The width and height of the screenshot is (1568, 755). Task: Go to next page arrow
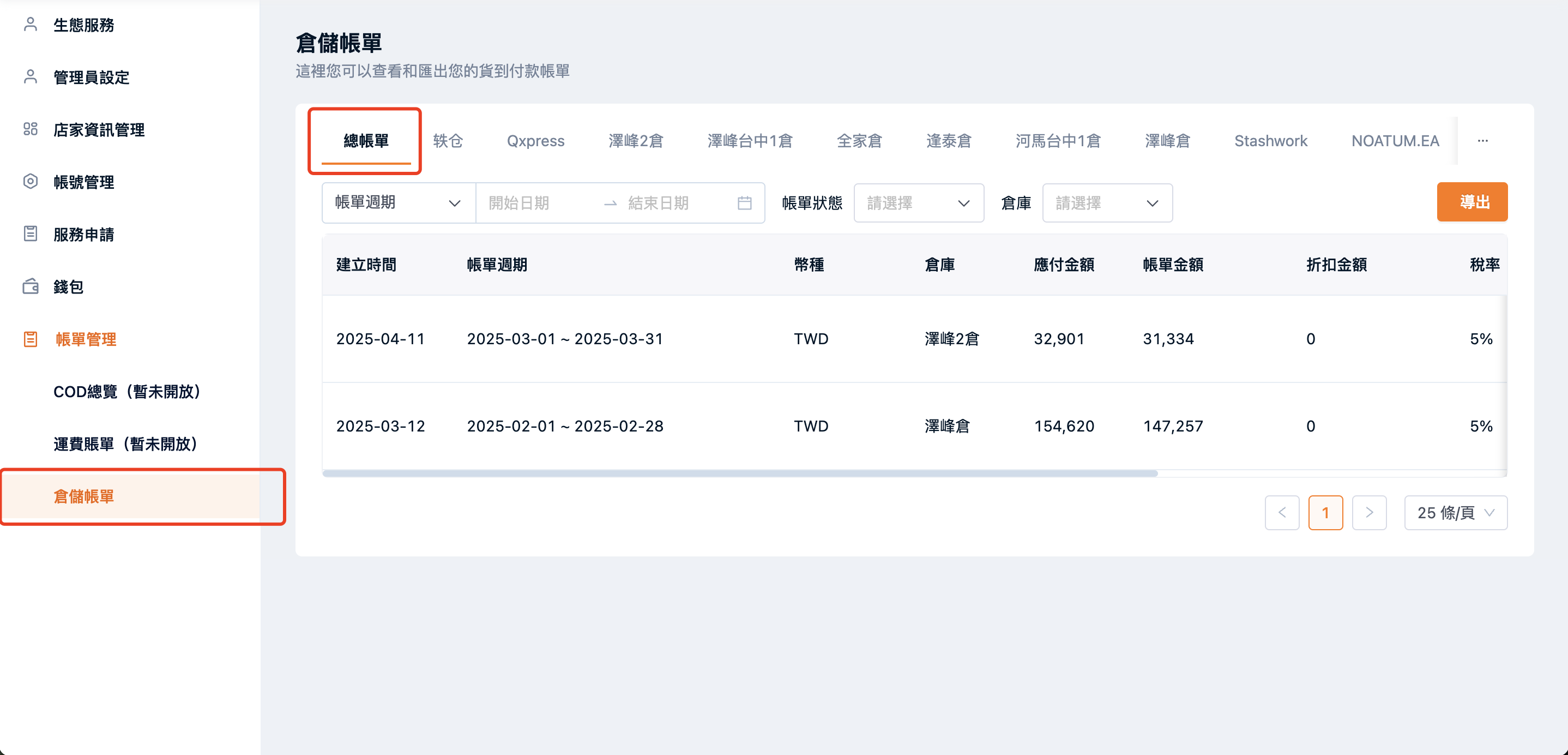pos(1370,513)
